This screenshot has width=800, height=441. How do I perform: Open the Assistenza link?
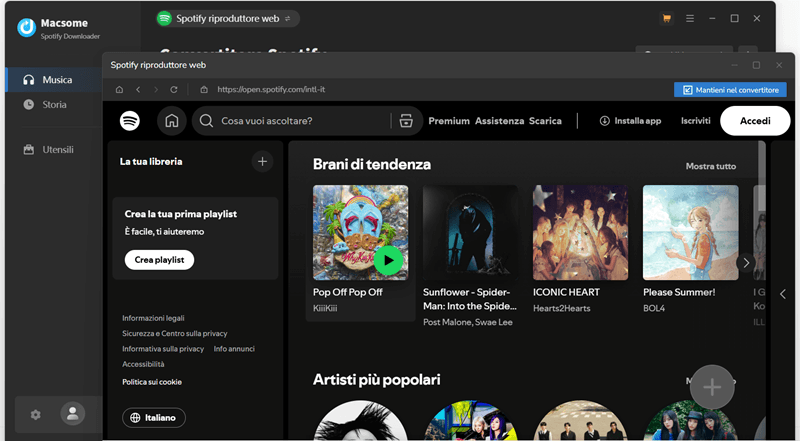499,121
